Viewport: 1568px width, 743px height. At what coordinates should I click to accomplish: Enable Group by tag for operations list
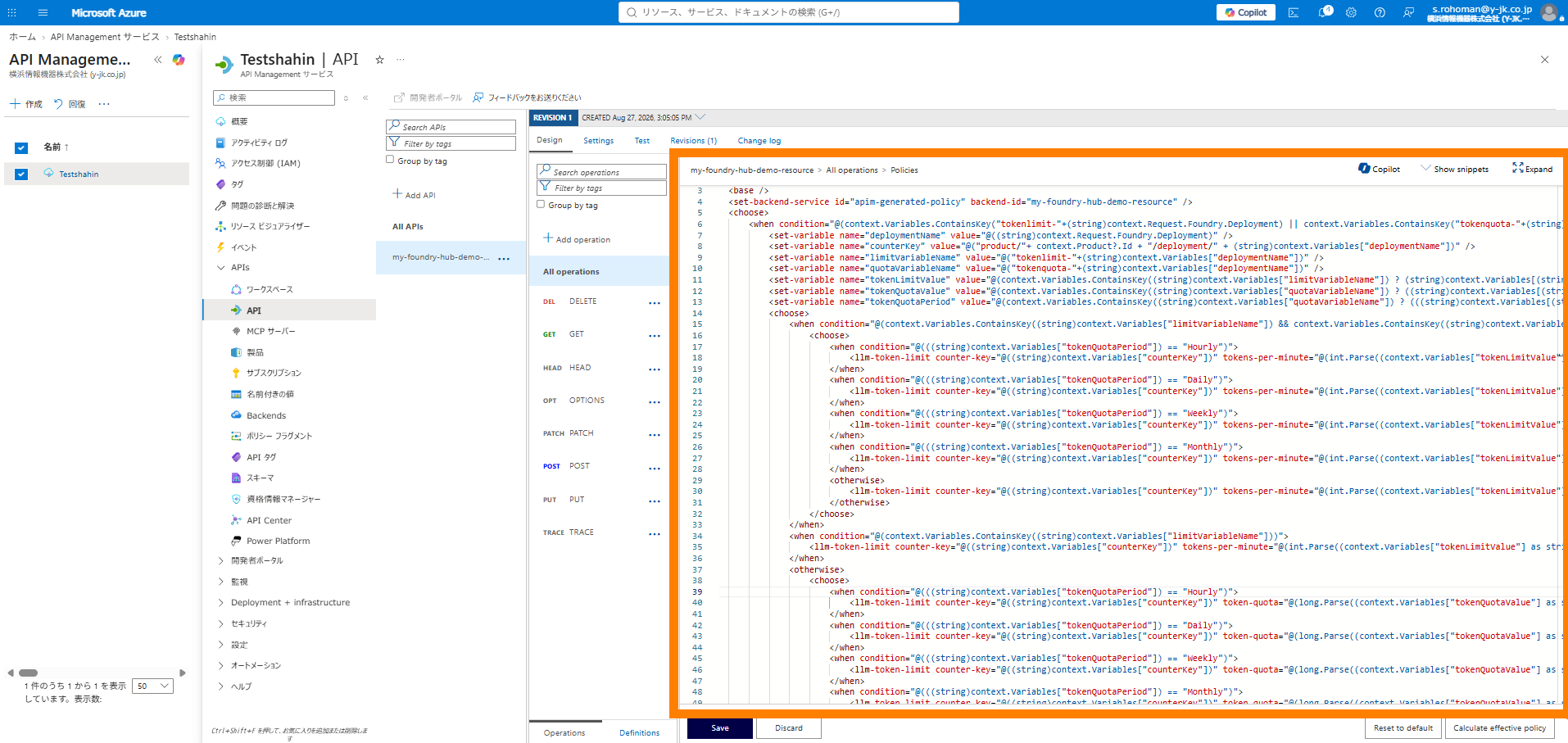pyautogui.click(x=541, y=205)
